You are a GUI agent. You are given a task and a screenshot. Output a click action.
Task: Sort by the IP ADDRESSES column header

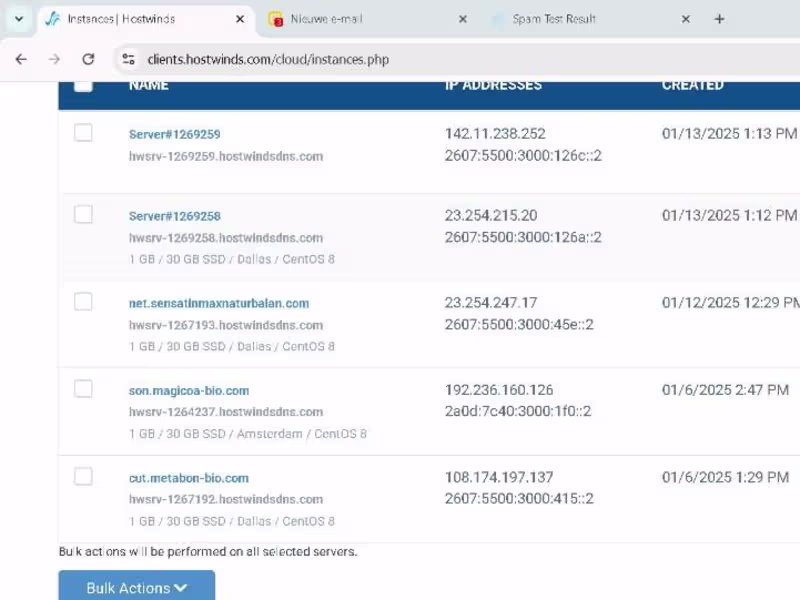[x=493, y=85]
